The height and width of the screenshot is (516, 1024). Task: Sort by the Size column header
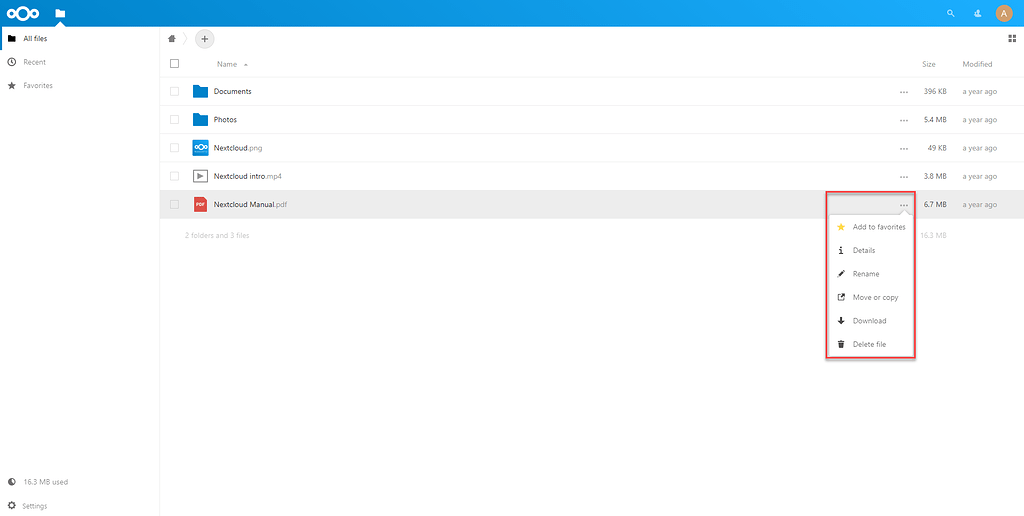[929, 64]
